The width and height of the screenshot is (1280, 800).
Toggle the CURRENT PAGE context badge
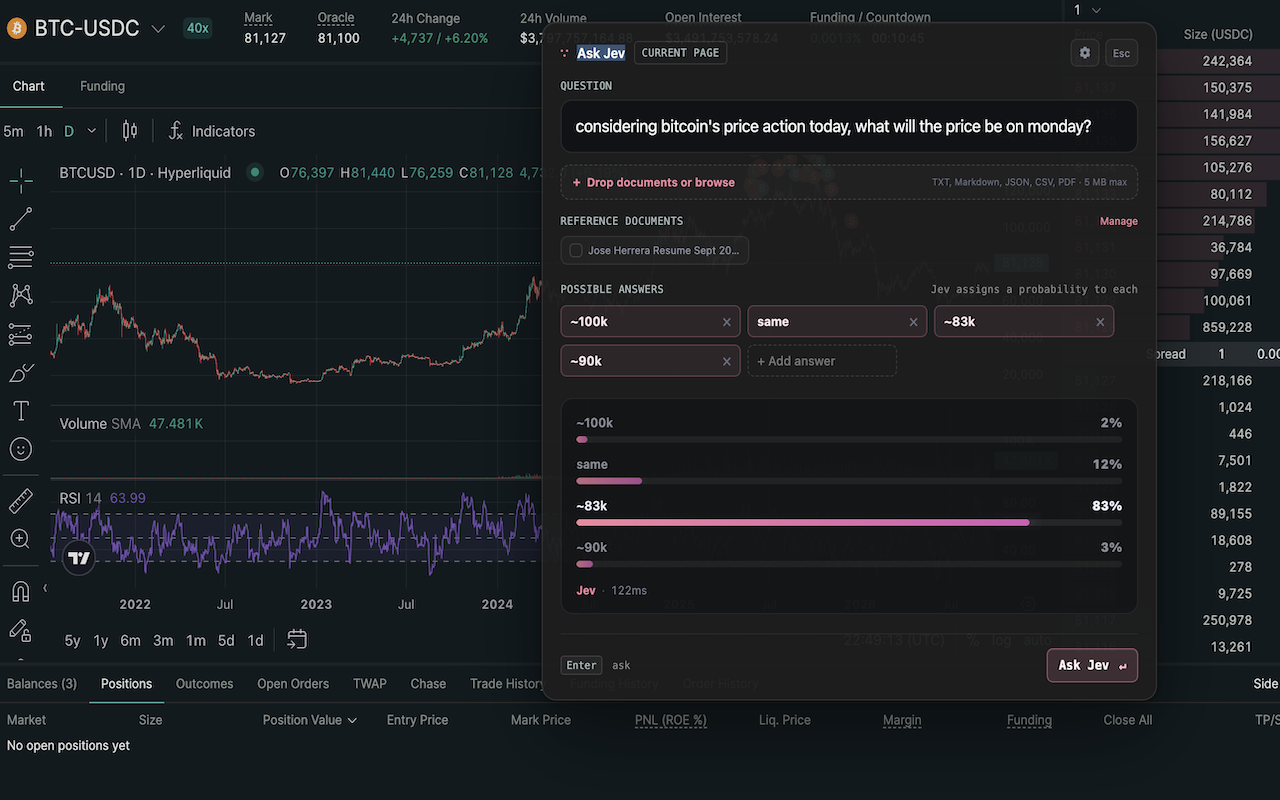[680, 53]
